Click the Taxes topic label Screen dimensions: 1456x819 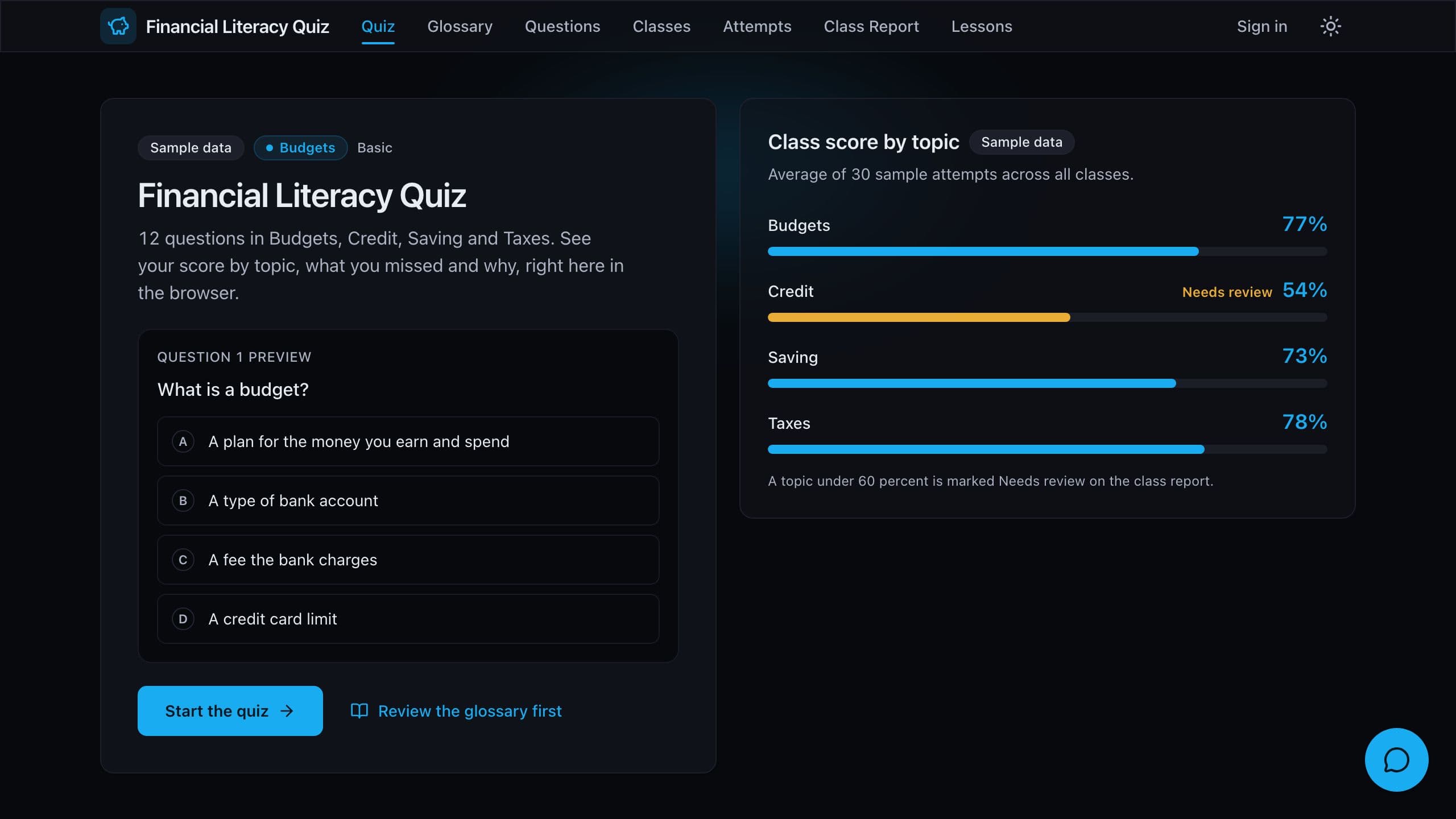click(x=789, y=423)
